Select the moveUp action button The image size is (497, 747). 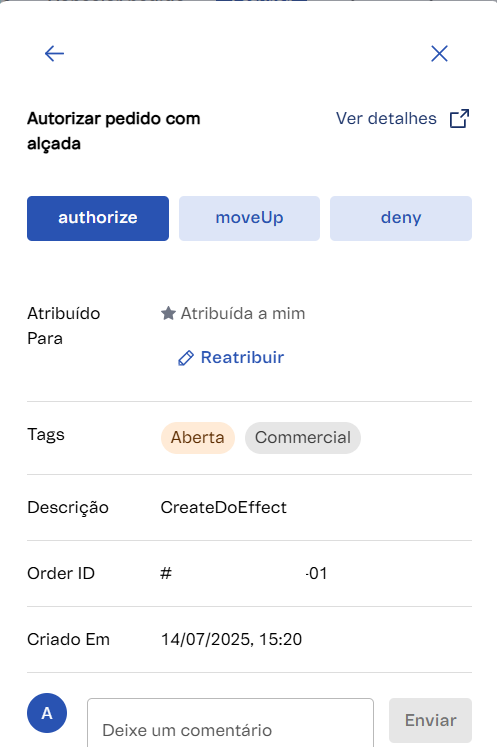[249, 218]
